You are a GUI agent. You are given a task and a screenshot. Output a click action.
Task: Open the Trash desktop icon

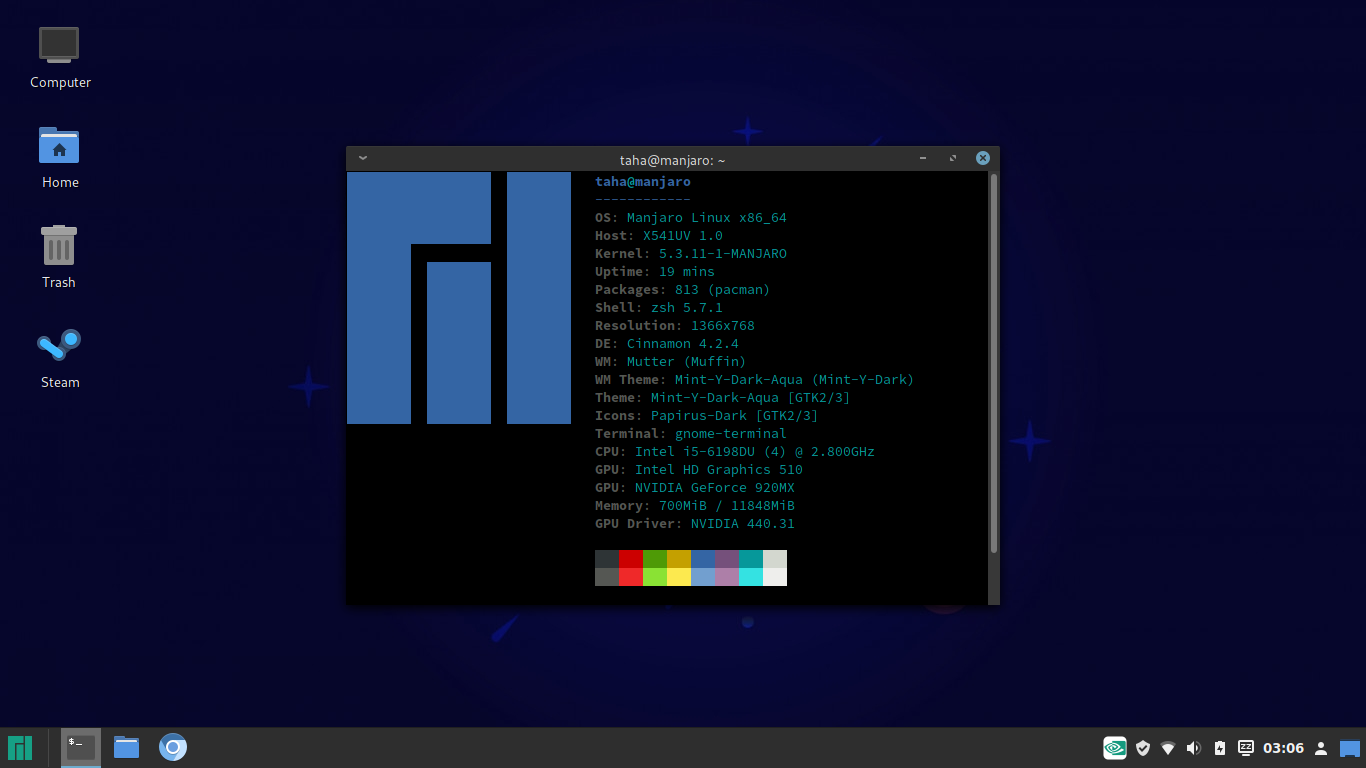coord(59,257)
